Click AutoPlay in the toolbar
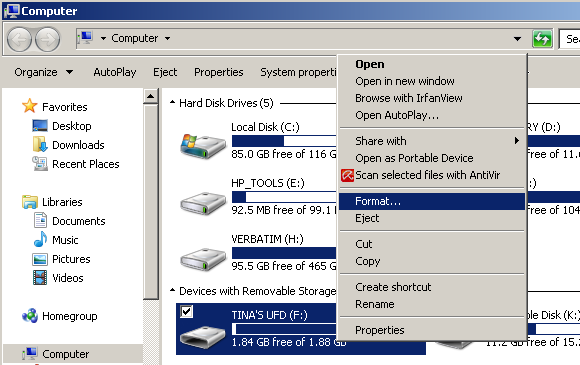The width and height of the screenshot is (580, 365). click(115, 72)
